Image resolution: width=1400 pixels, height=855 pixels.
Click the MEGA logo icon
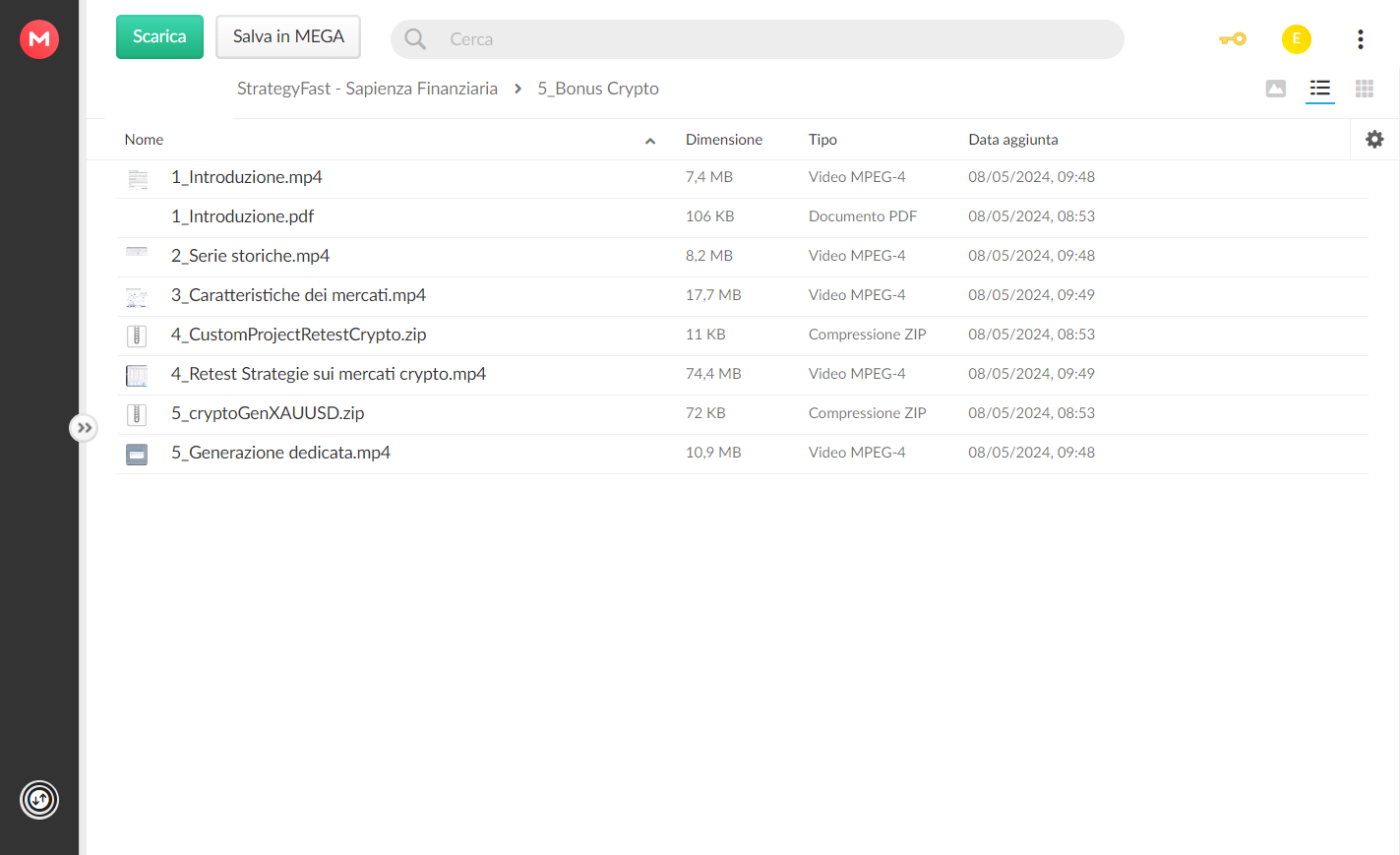pos(39,39)
